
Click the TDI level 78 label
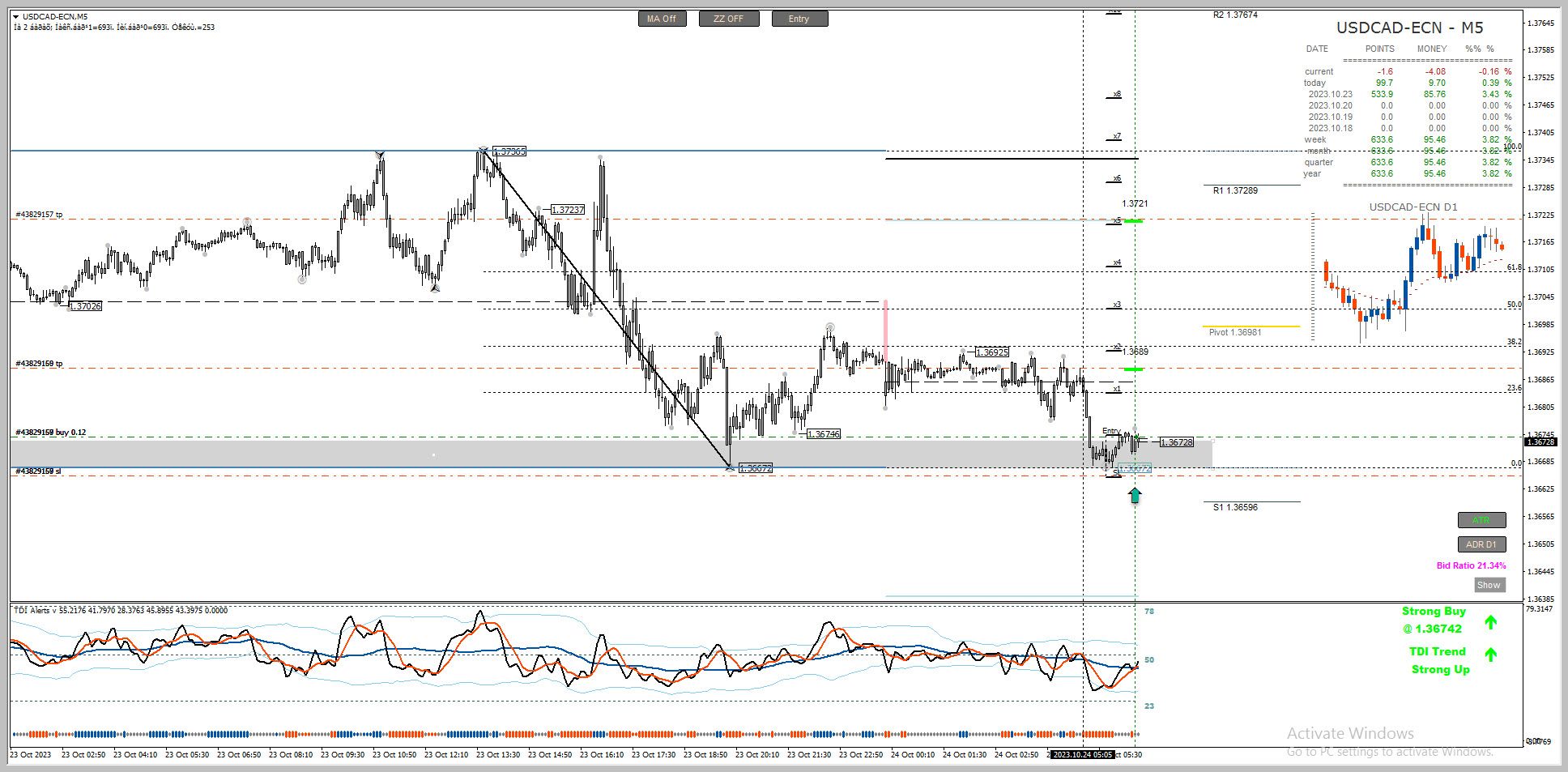pyautogui.click(x=1149, y=611)
